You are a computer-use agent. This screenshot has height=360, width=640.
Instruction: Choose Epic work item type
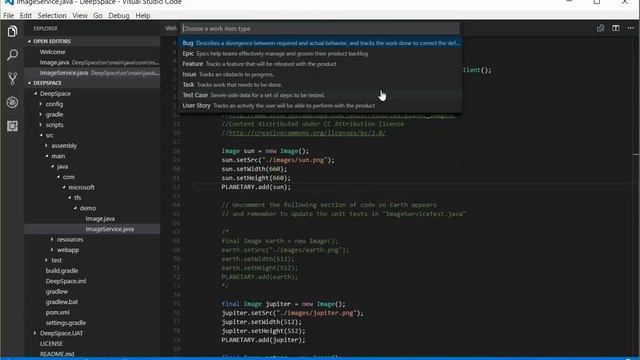320,53
